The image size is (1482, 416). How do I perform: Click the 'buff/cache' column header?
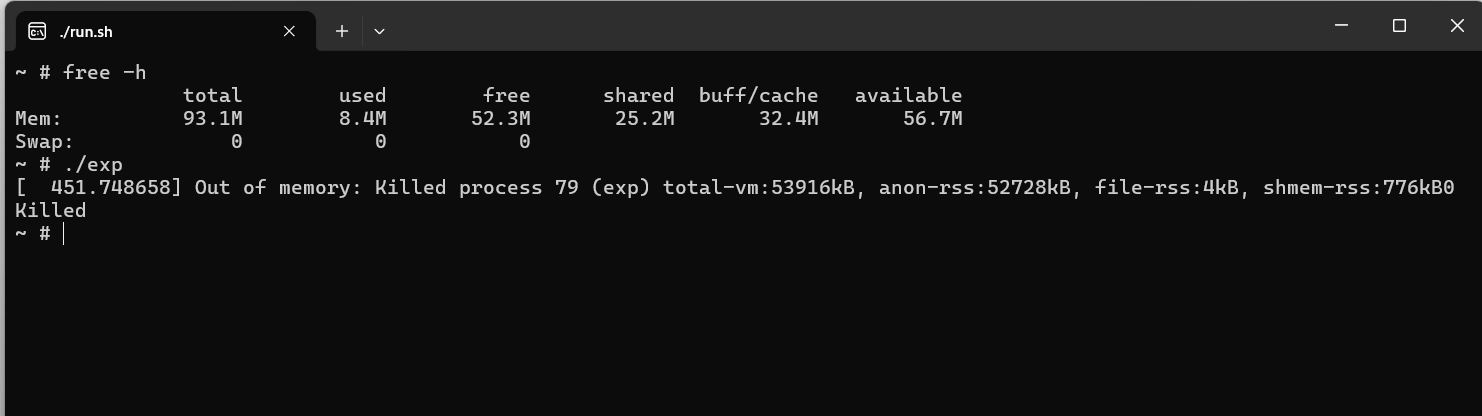pos(758,96)
